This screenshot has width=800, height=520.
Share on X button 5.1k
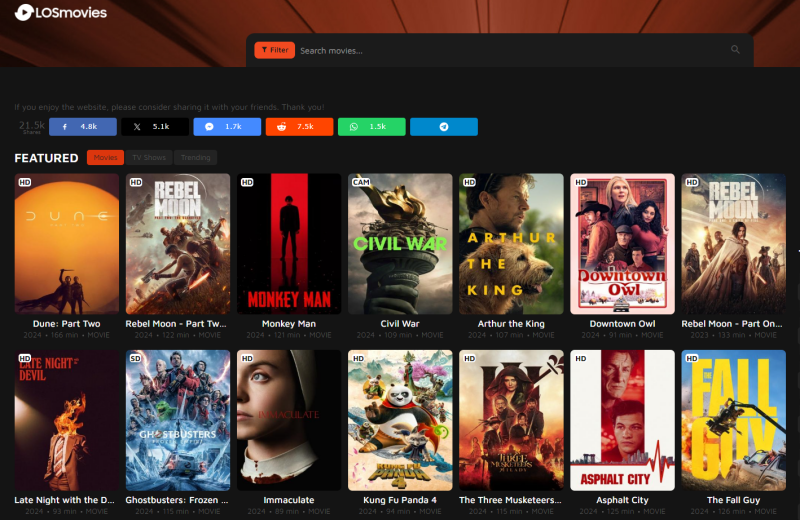point(155,127)
